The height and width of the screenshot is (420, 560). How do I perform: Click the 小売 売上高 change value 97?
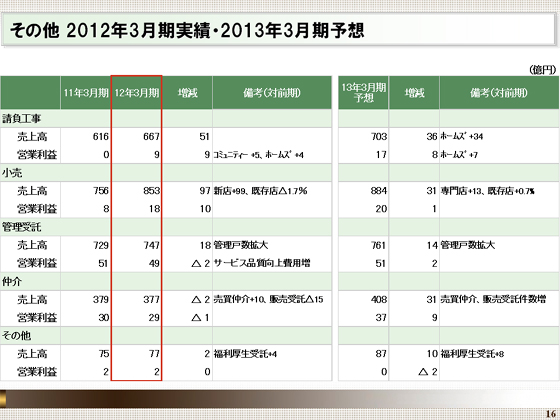[205, 191]
